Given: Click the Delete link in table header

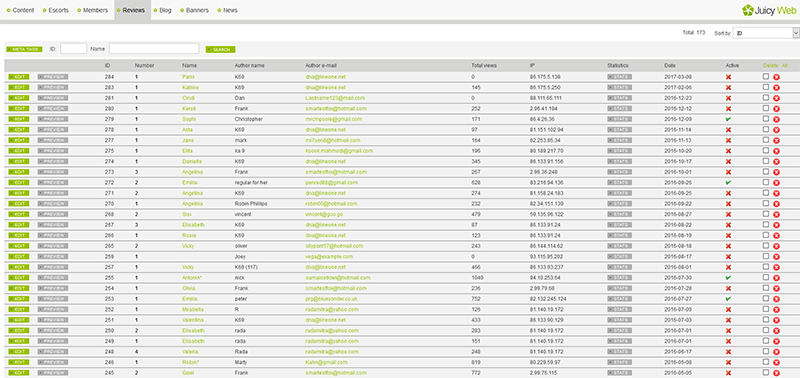Looking at the screenshot, I should point(770,66).
